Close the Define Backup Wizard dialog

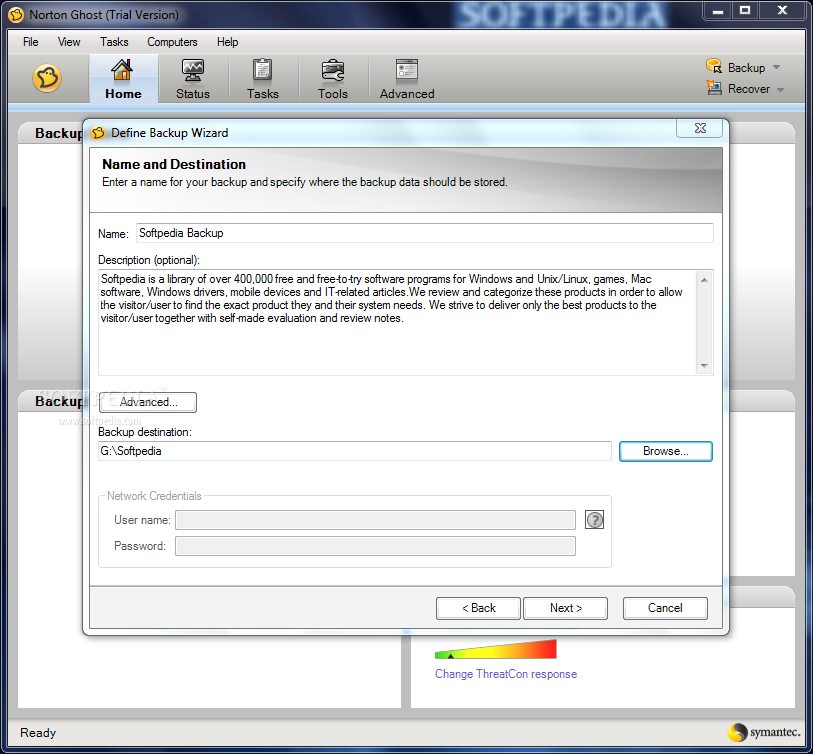tap(699, 128)
